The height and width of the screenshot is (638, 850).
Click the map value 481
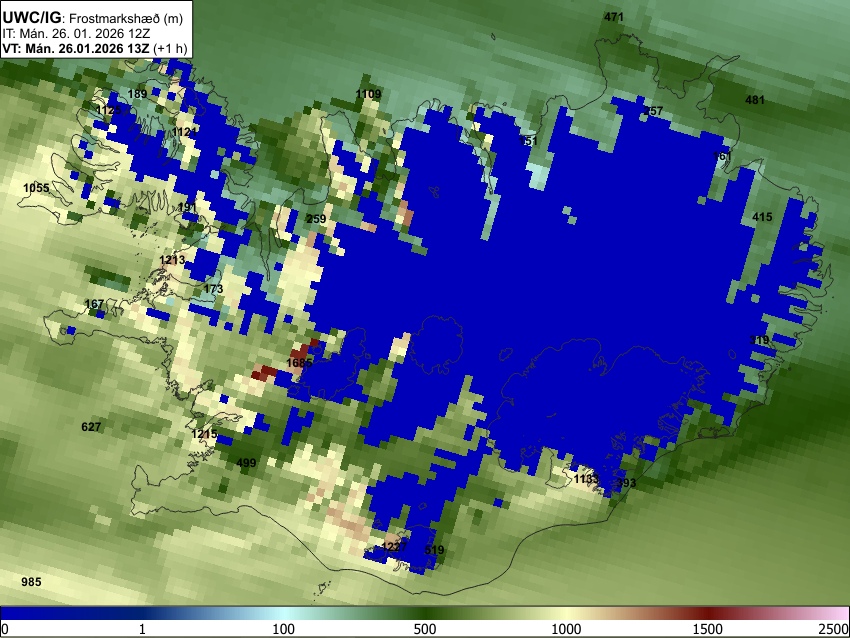755,100
